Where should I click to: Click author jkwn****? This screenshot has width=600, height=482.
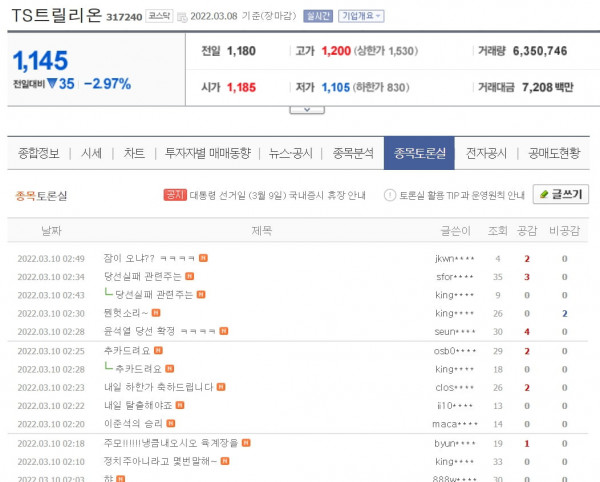tap(455, 259)
